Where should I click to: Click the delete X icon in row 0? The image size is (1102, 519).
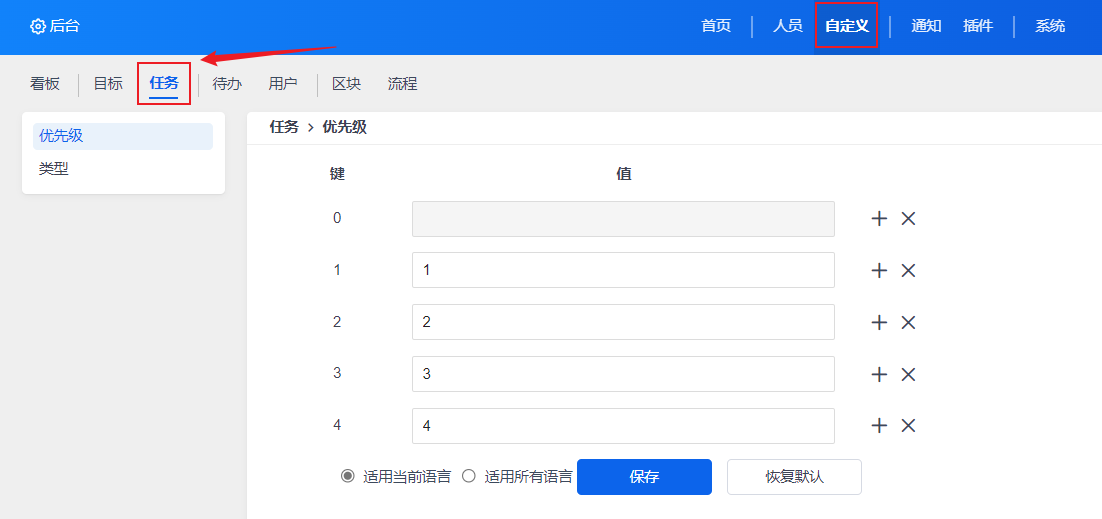point(908,219)
